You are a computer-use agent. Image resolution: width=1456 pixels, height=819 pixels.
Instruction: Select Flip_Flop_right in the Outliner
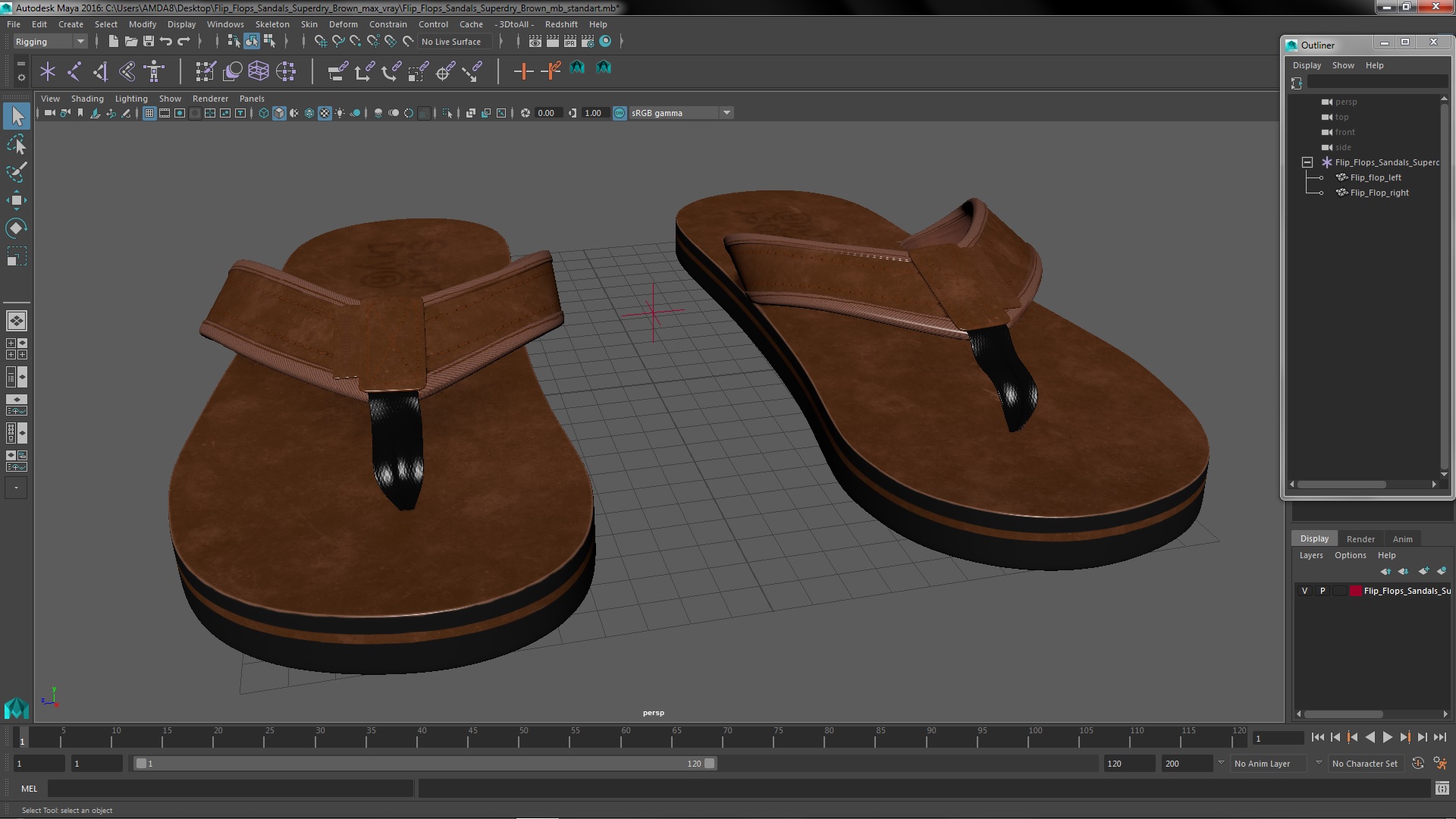[1379, 193]
